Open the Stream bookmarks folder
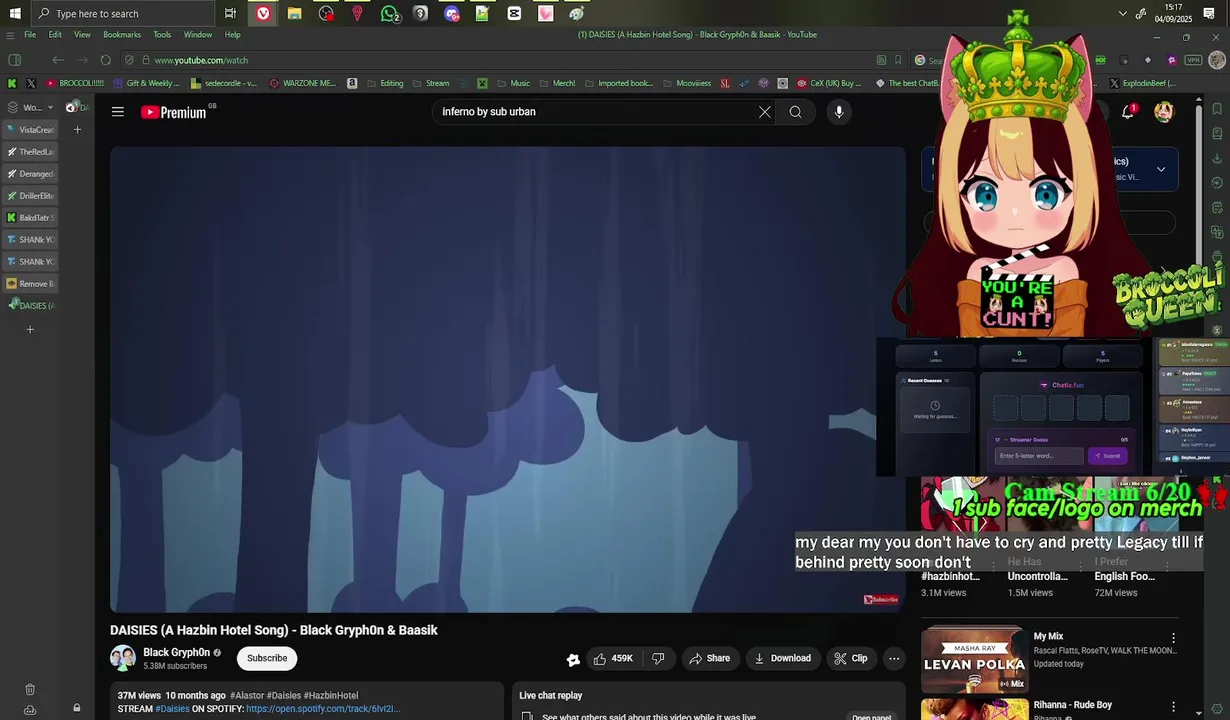The height and width of the screenshot is (720, 1230). pyautogui.click(x=431, y=84)
